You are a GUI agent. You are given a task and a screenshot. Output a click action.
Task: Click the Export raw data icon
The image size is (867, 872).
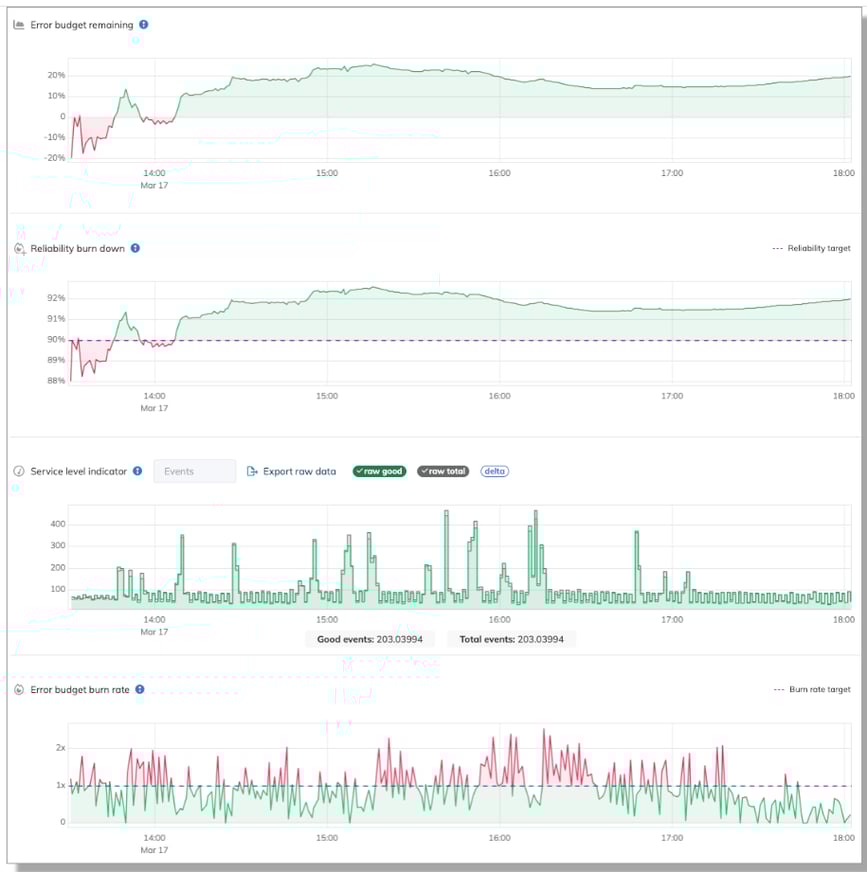252,471
